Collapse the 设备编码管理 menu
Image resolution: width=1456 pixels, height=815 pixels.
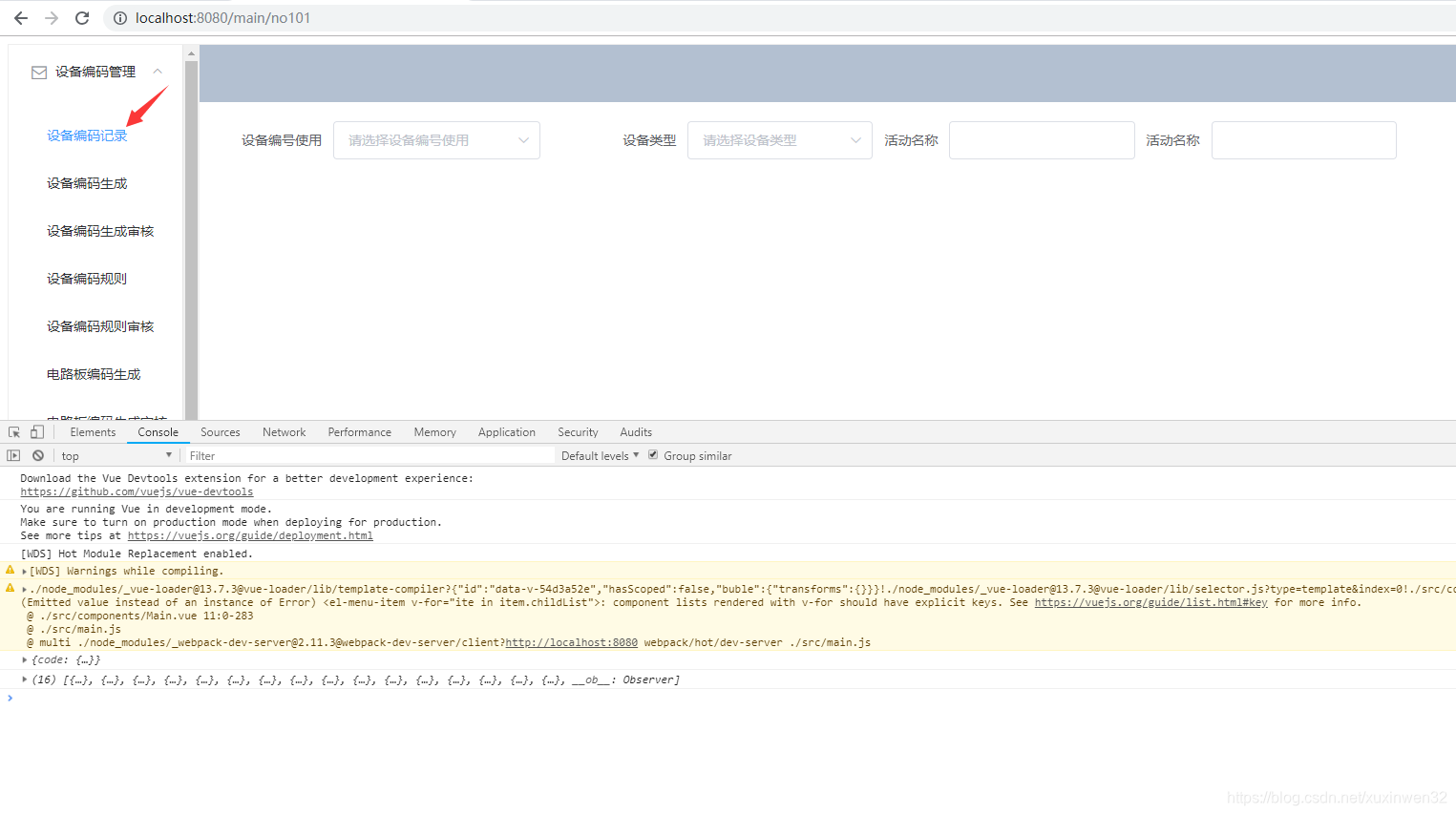pos(158,72)
